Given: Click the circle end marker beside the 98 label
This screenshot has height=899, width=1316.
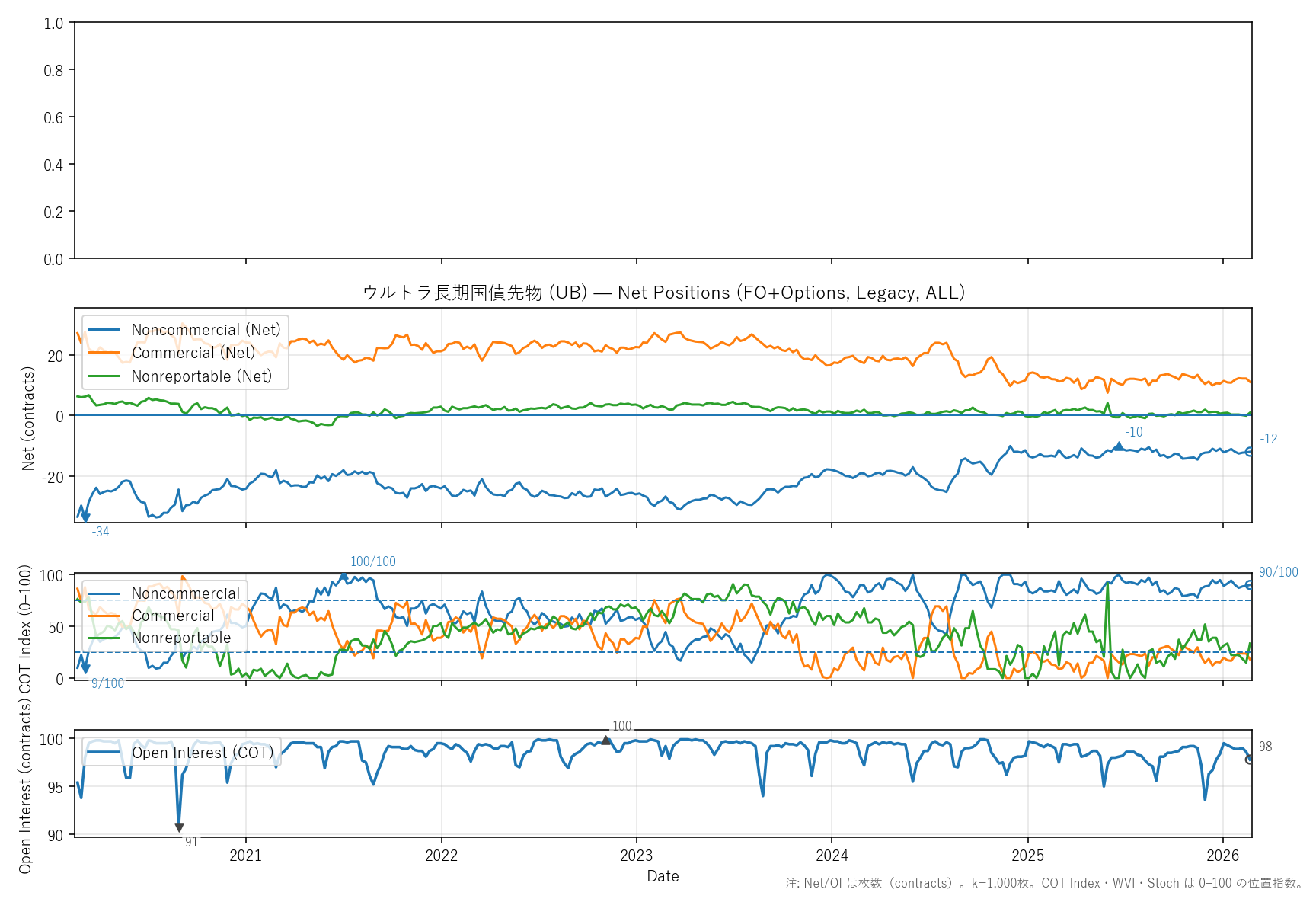Looking at the screenshot, I should [1249, 759].
